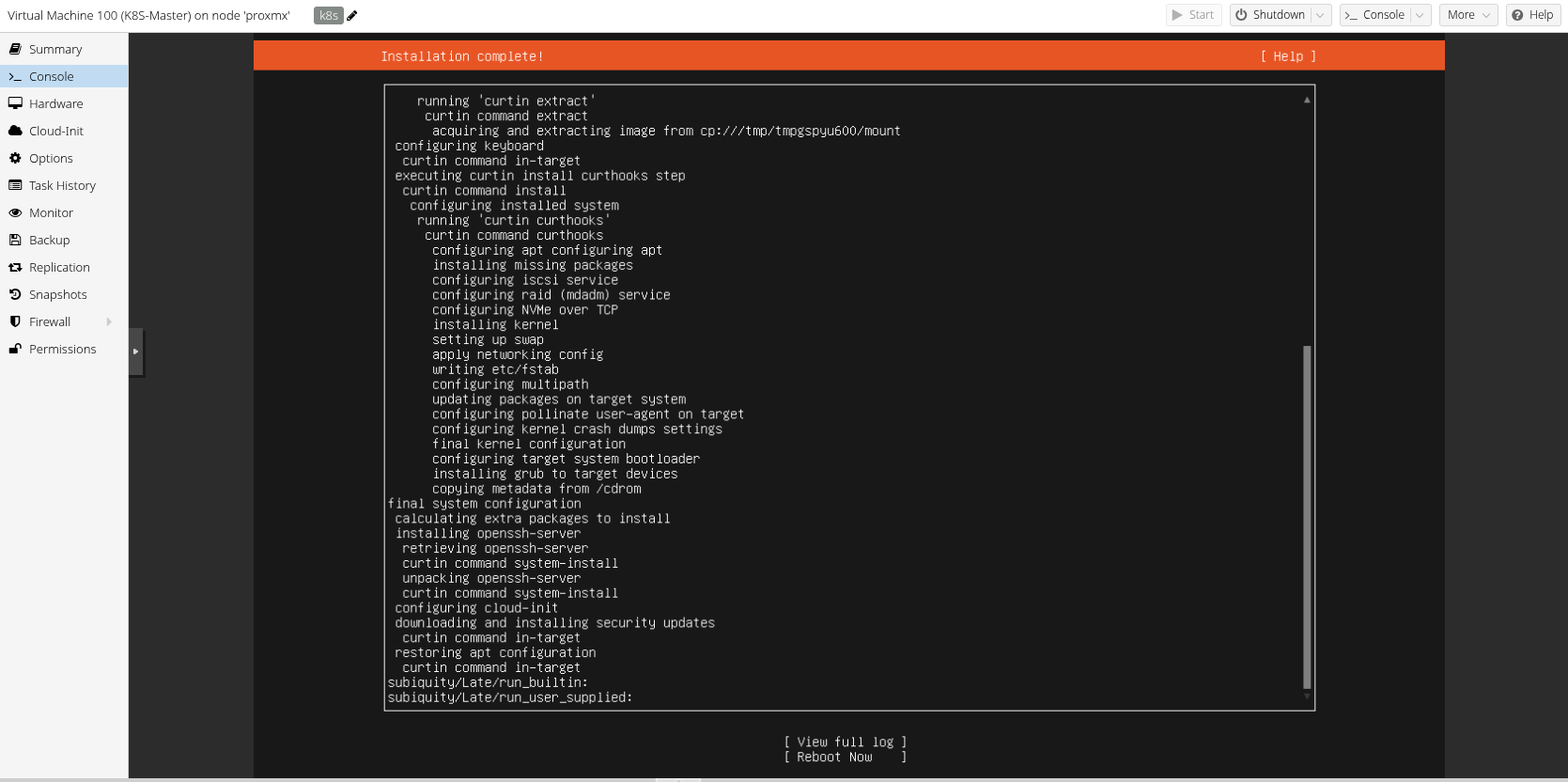This screenshot has width=1568, height=782.
Task: Click the k8s tag label
Action: 328,15
